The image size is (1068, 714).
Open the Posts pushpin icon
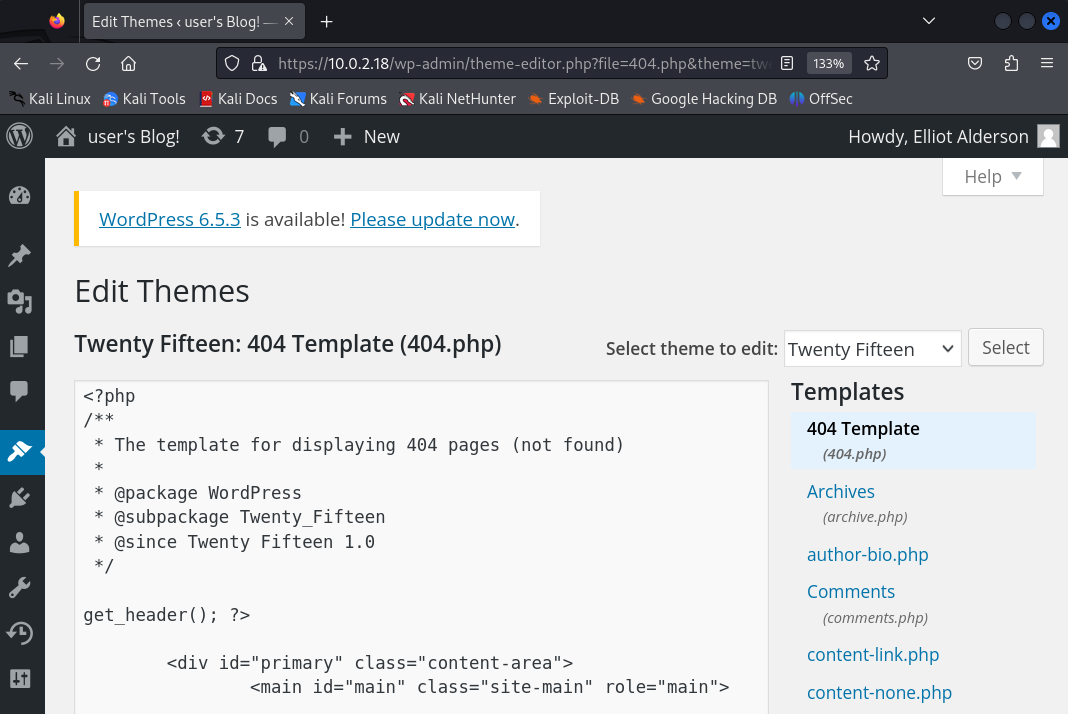[20, 256]
